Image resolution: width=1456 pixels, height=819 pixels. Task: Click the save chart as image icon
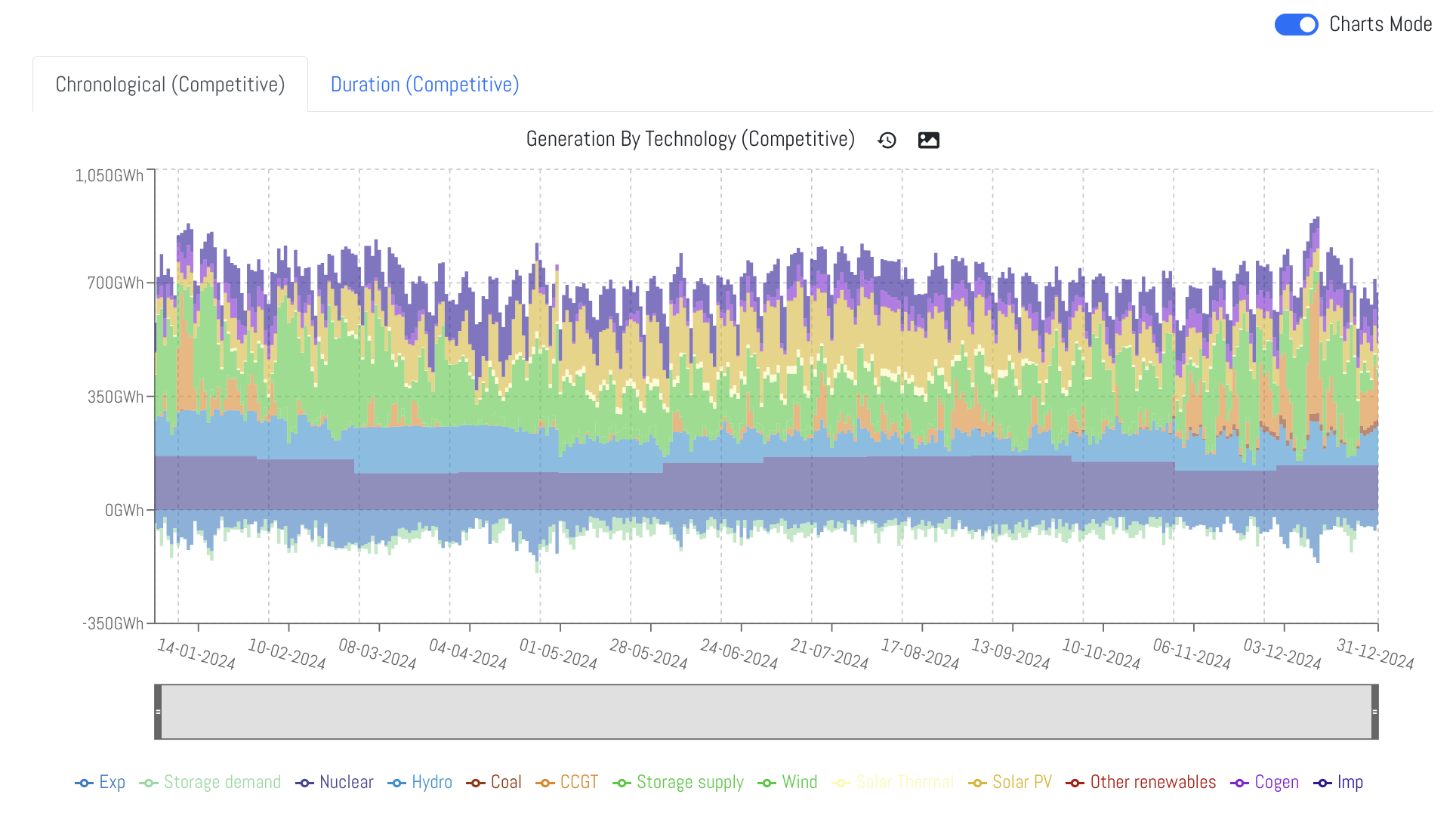(x=928, y=141)
